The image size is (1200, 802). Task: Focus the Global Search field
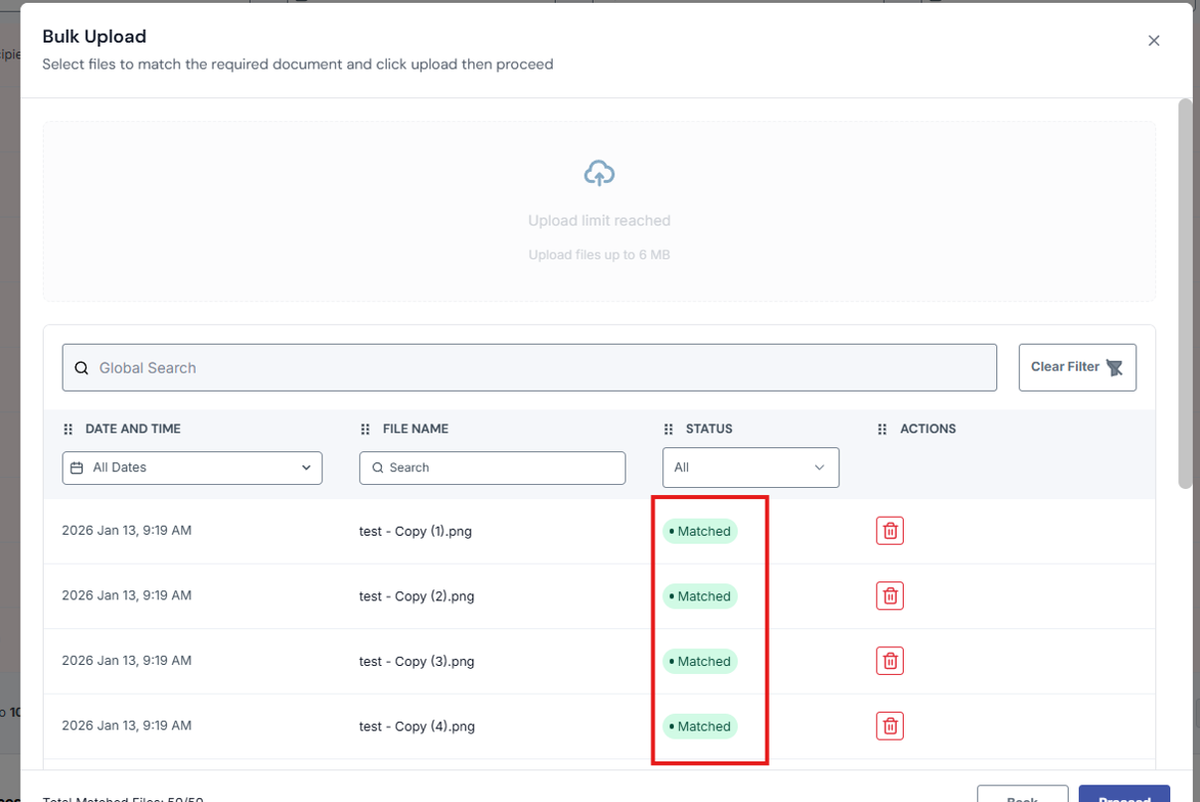[529, 368]
